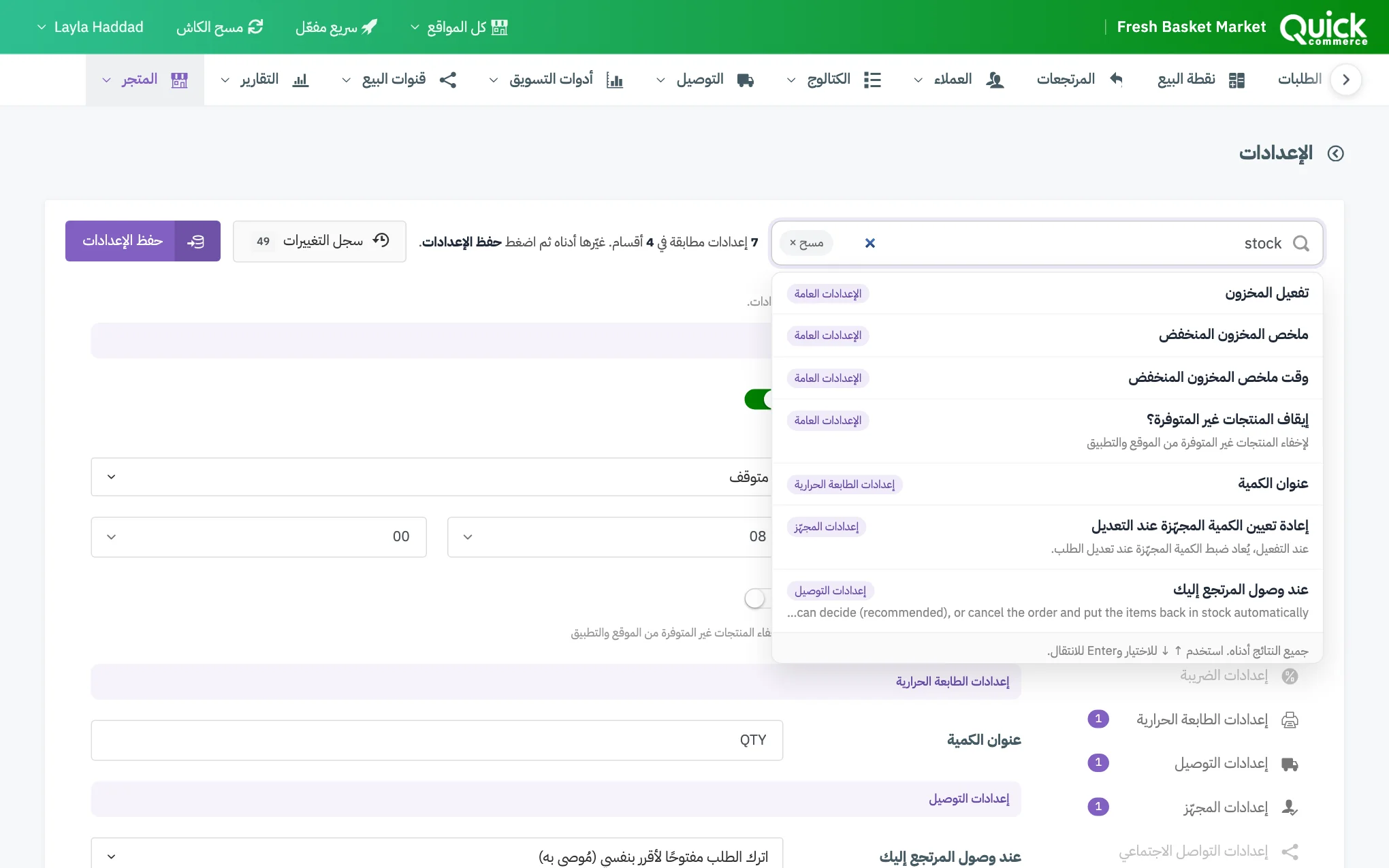This screenshot has width=1389, height=868.
Task: Select the تفعيل المخزون search result
Action: (1047, 293)
